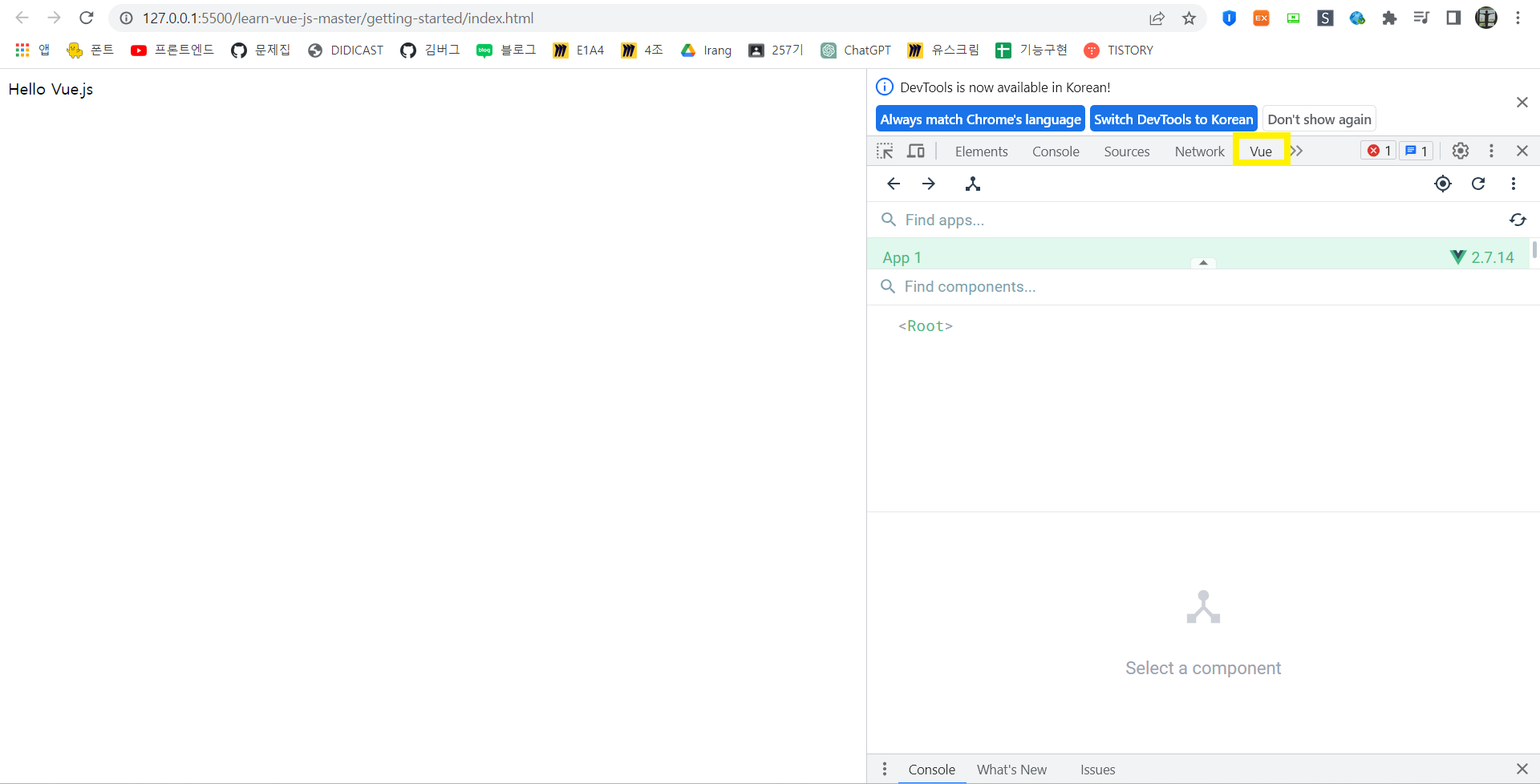Open the Vue devtools more options menu
The height and width of the screenshot is (784, 1540).
pos(1514,184)
